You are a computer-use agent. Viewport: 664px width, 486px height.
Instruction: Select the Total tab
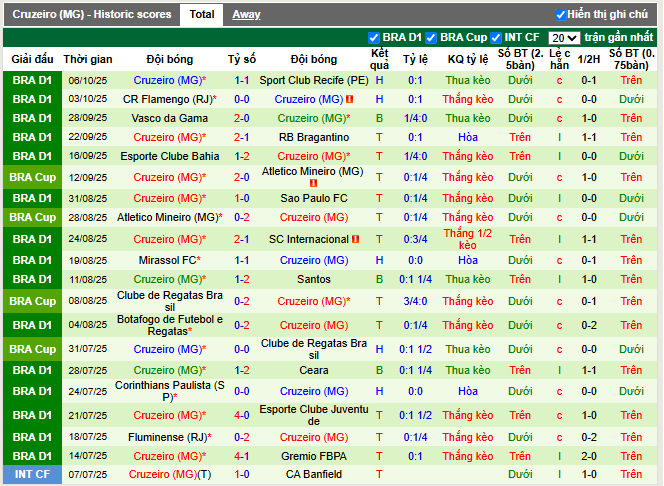(202, 15)
